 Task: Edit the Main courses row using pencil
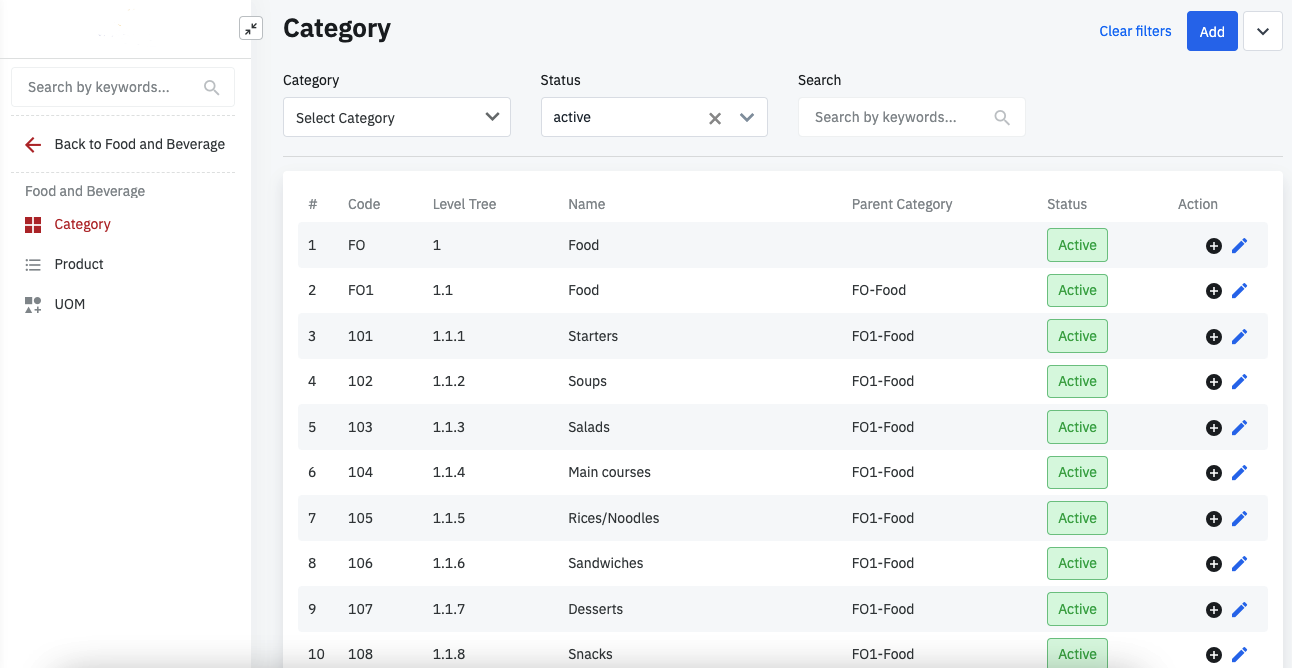point(1239,472)
